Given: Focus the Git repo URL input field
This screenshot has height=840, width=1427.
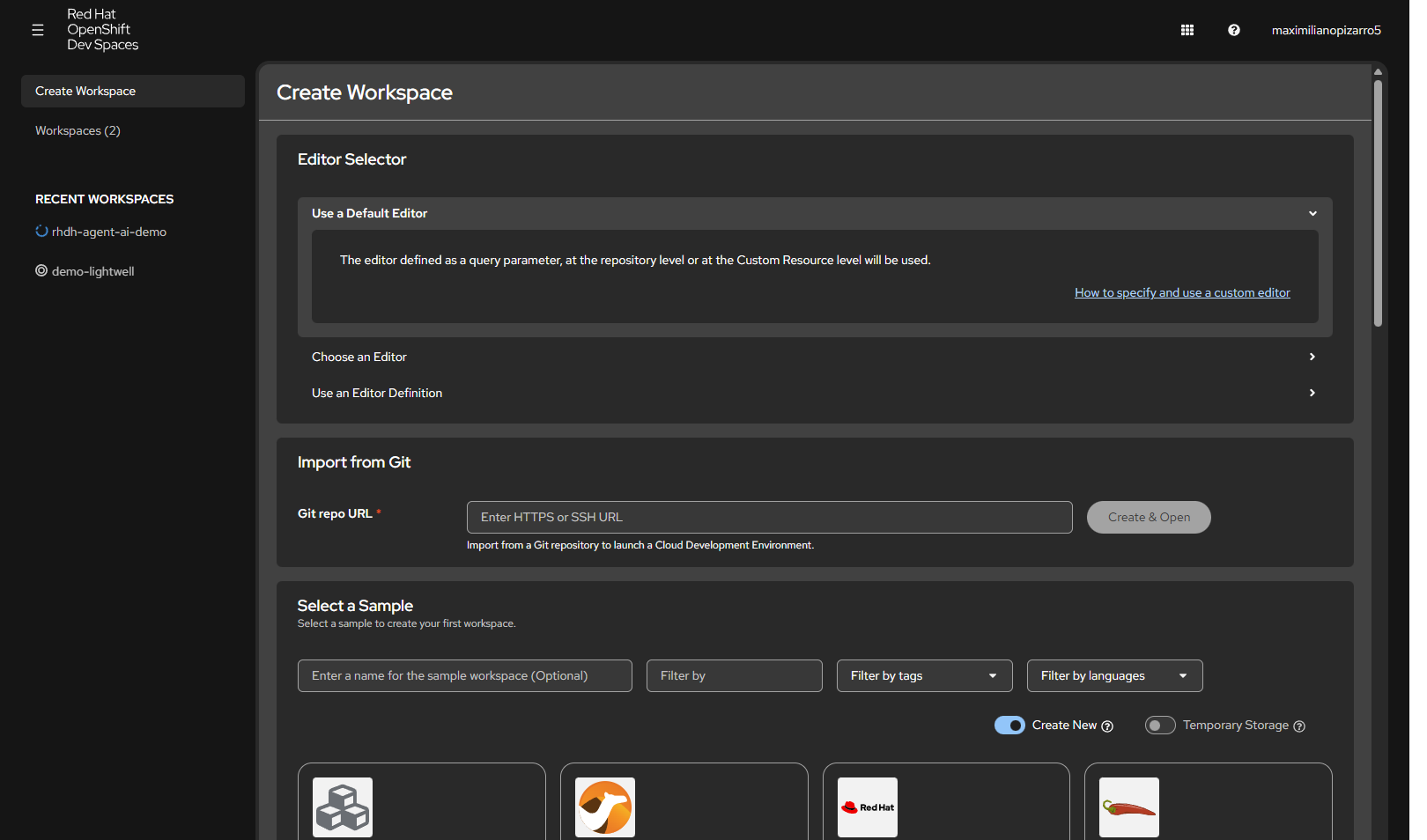Looking at the screenshot, I should pos(770,517).
